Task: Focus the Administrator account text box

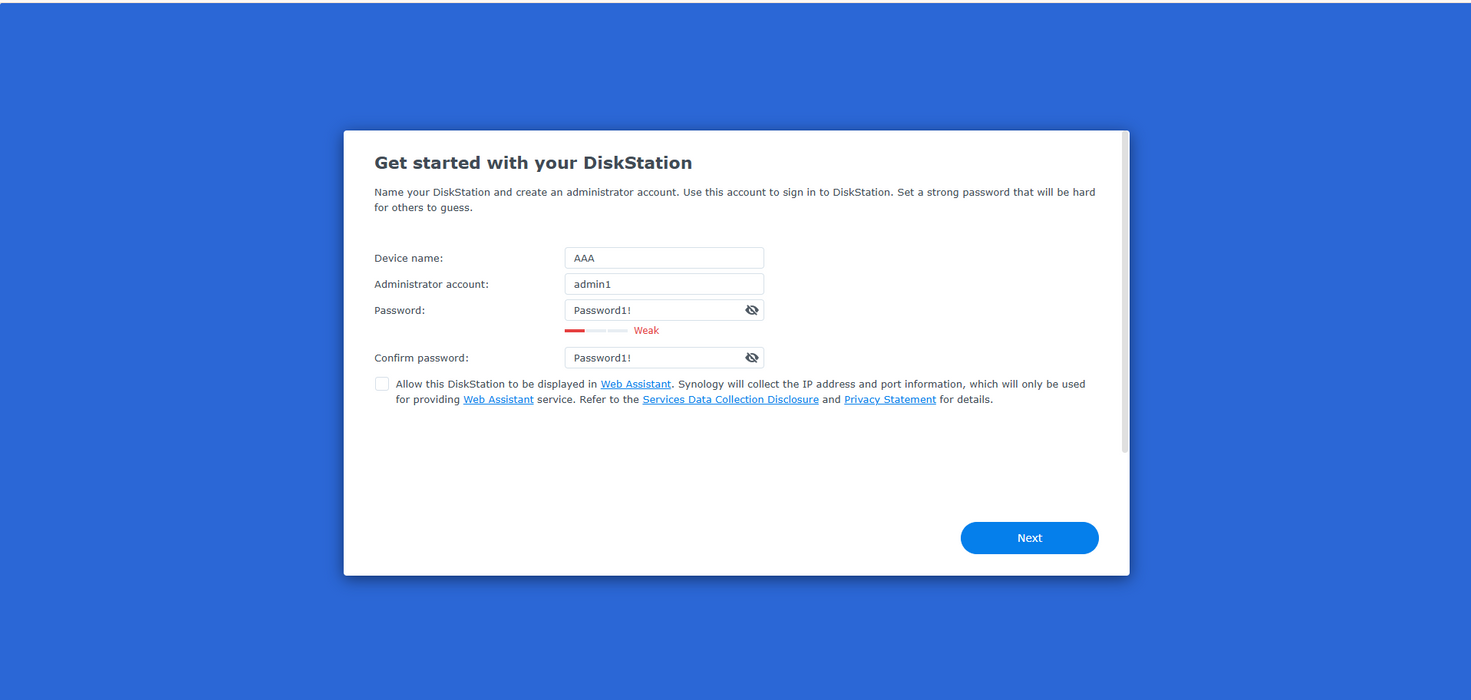Action: tap(663, 284)
